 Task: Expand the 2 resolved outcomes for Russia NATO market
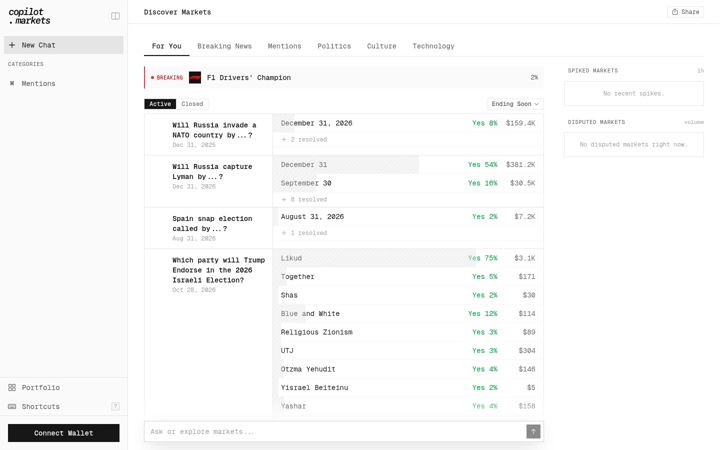click(x=304, y=140)
